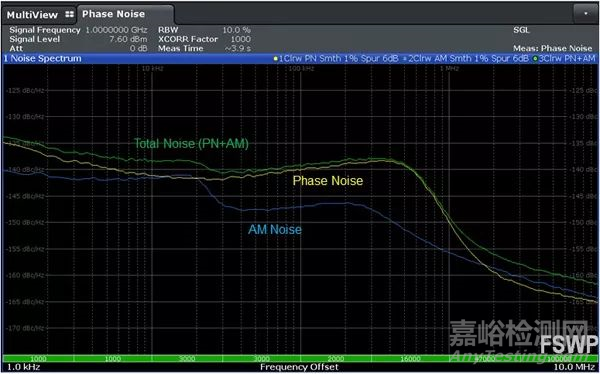Select the 1 Noise Spectrum window title bar
The height and width of the screenshot is (374, 600).
(x=300, y=59)
